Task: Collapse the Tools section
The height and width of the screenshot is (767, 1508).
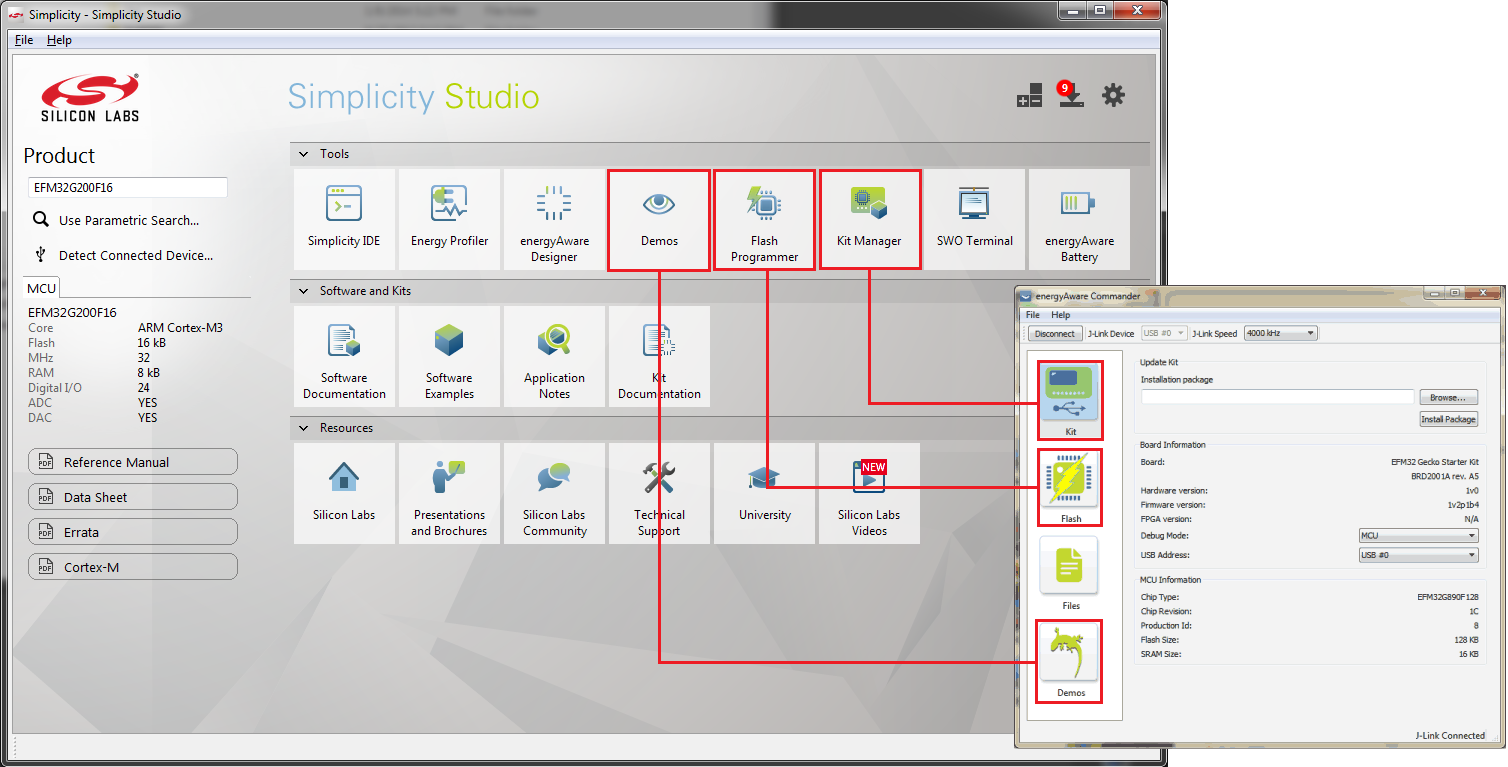Action: (x=304, y=154)
